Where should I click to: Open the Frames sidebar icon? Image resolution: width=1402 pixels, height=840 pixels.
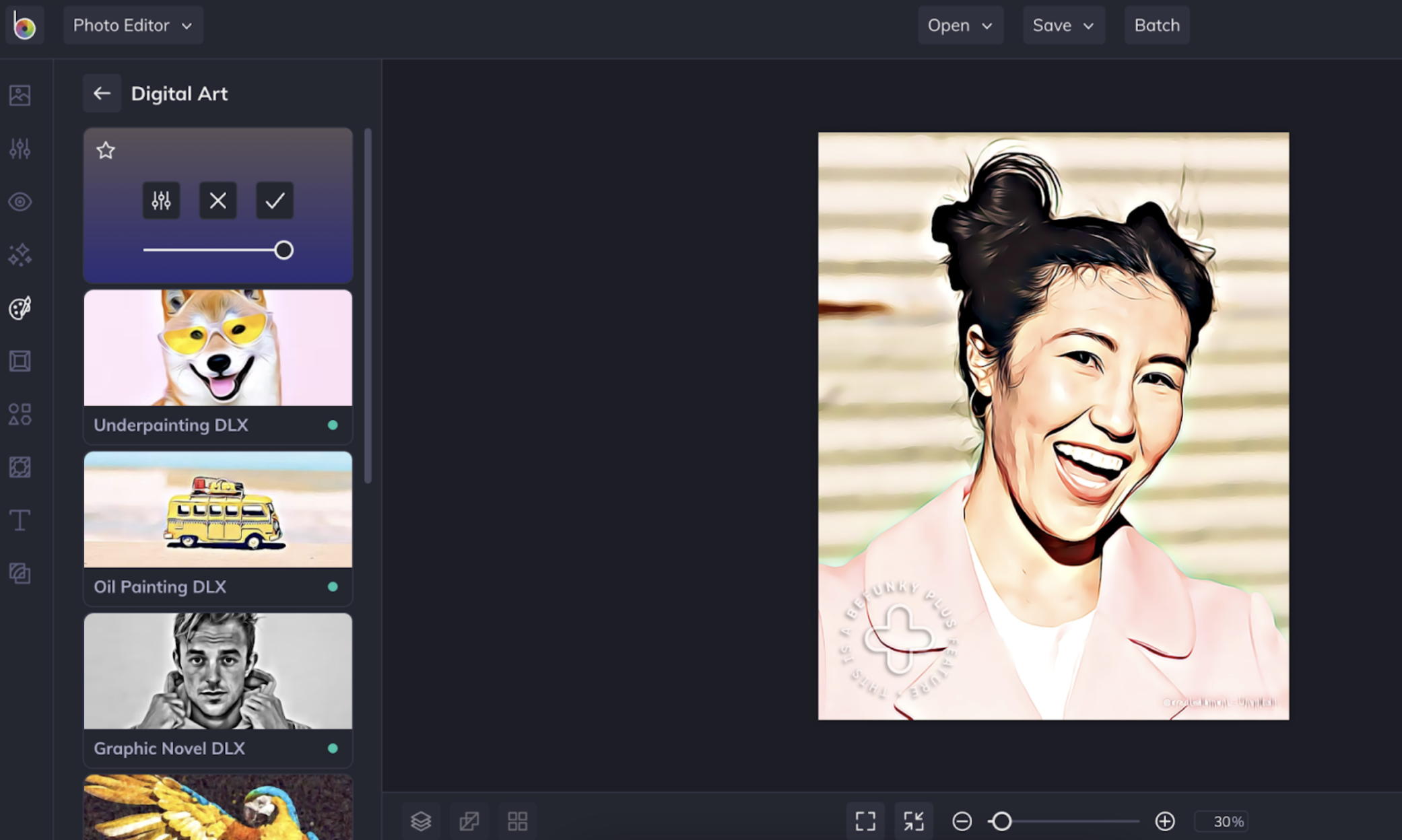[x=20, y=361]
